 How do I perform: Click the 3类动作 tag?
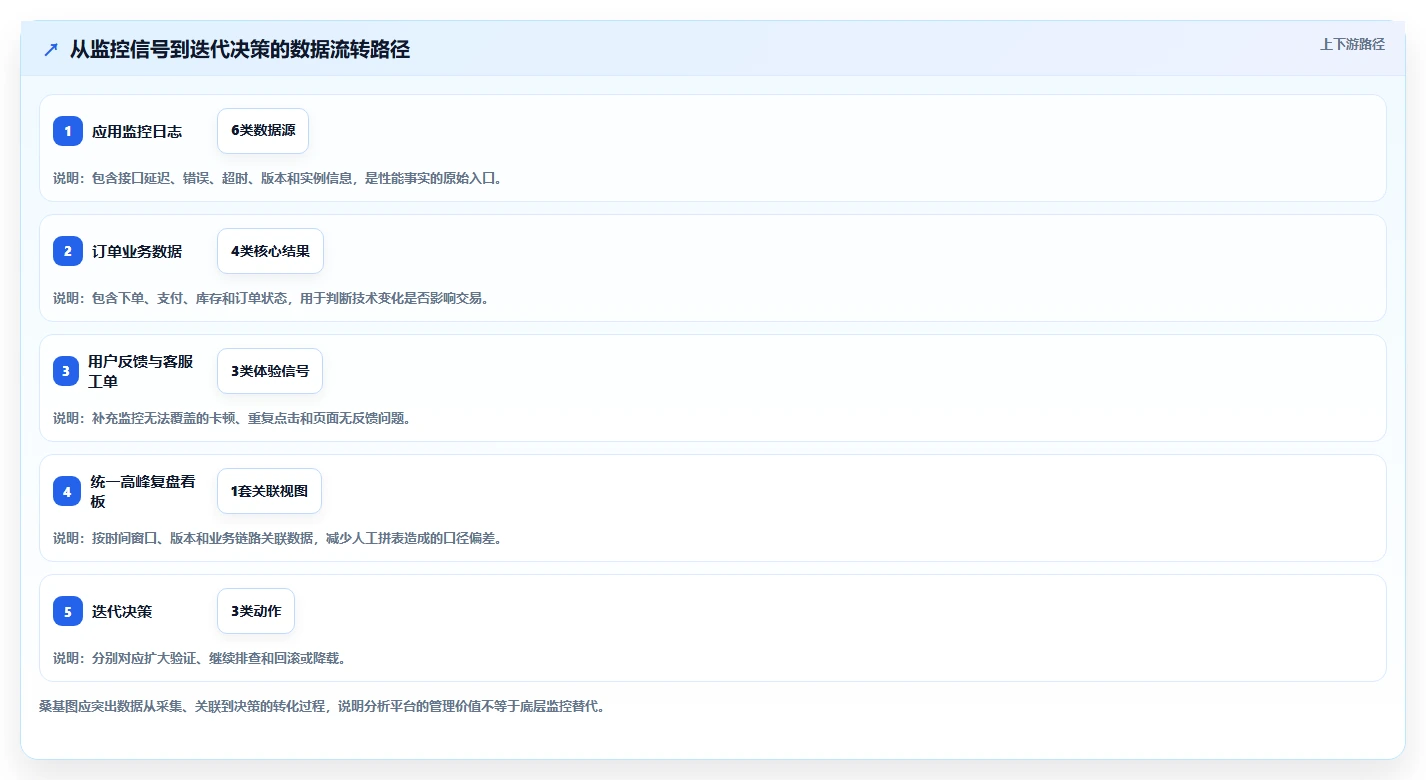[256, 611]
